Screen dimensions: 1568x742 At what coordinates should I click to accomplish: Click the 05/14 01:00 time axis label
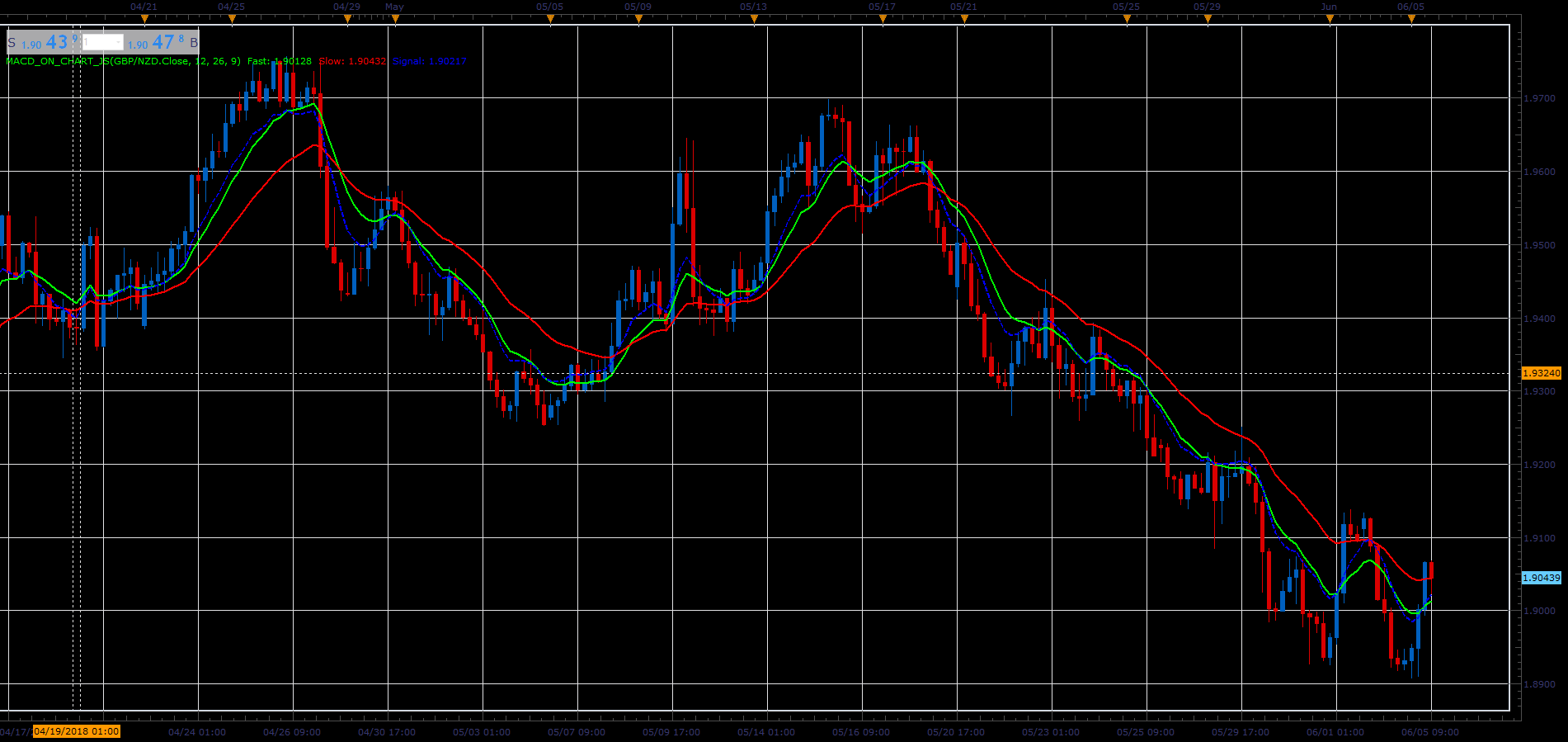[766, 732]
